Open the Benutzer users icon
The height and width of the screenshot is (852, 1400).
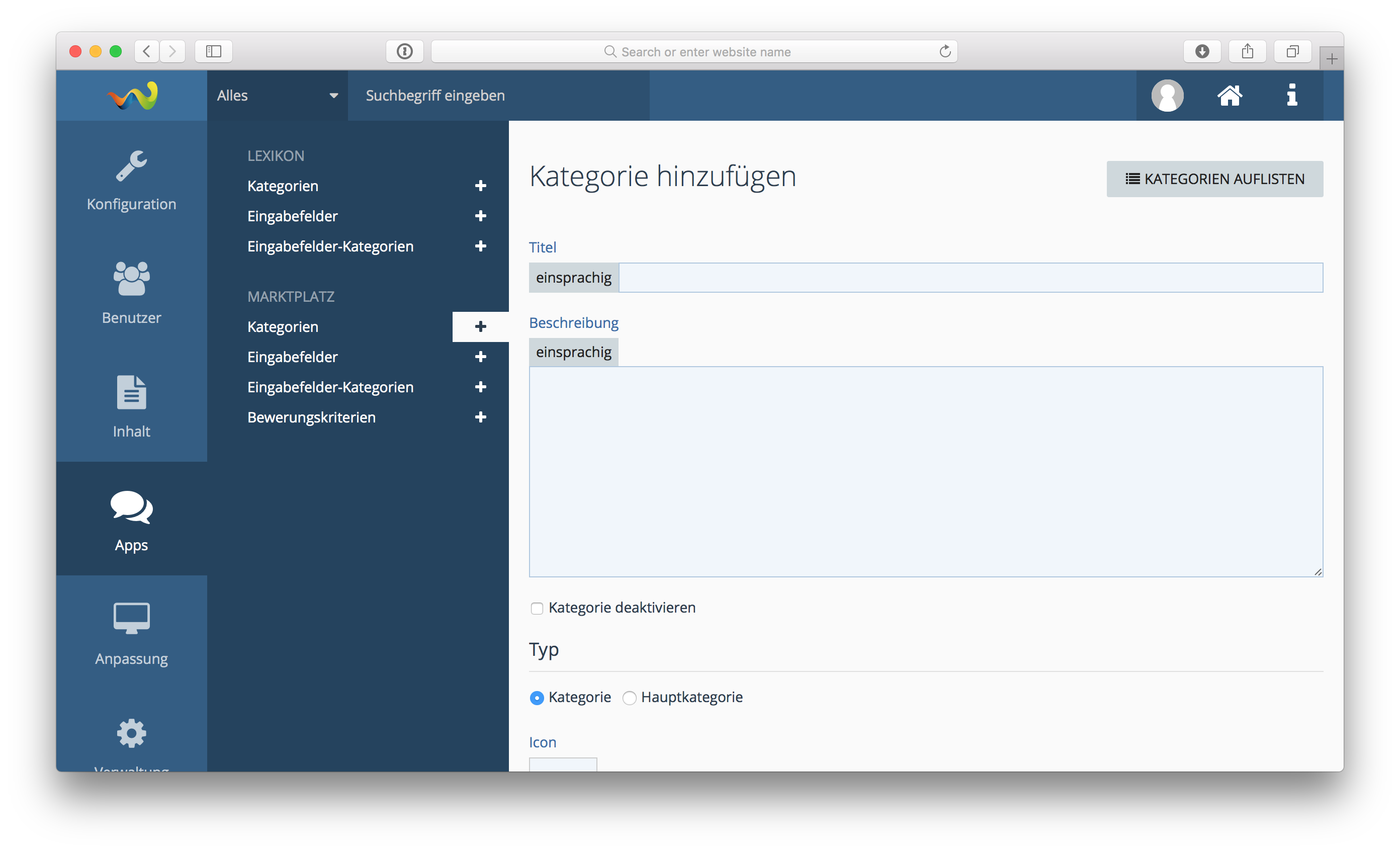(x=131, y=279)
